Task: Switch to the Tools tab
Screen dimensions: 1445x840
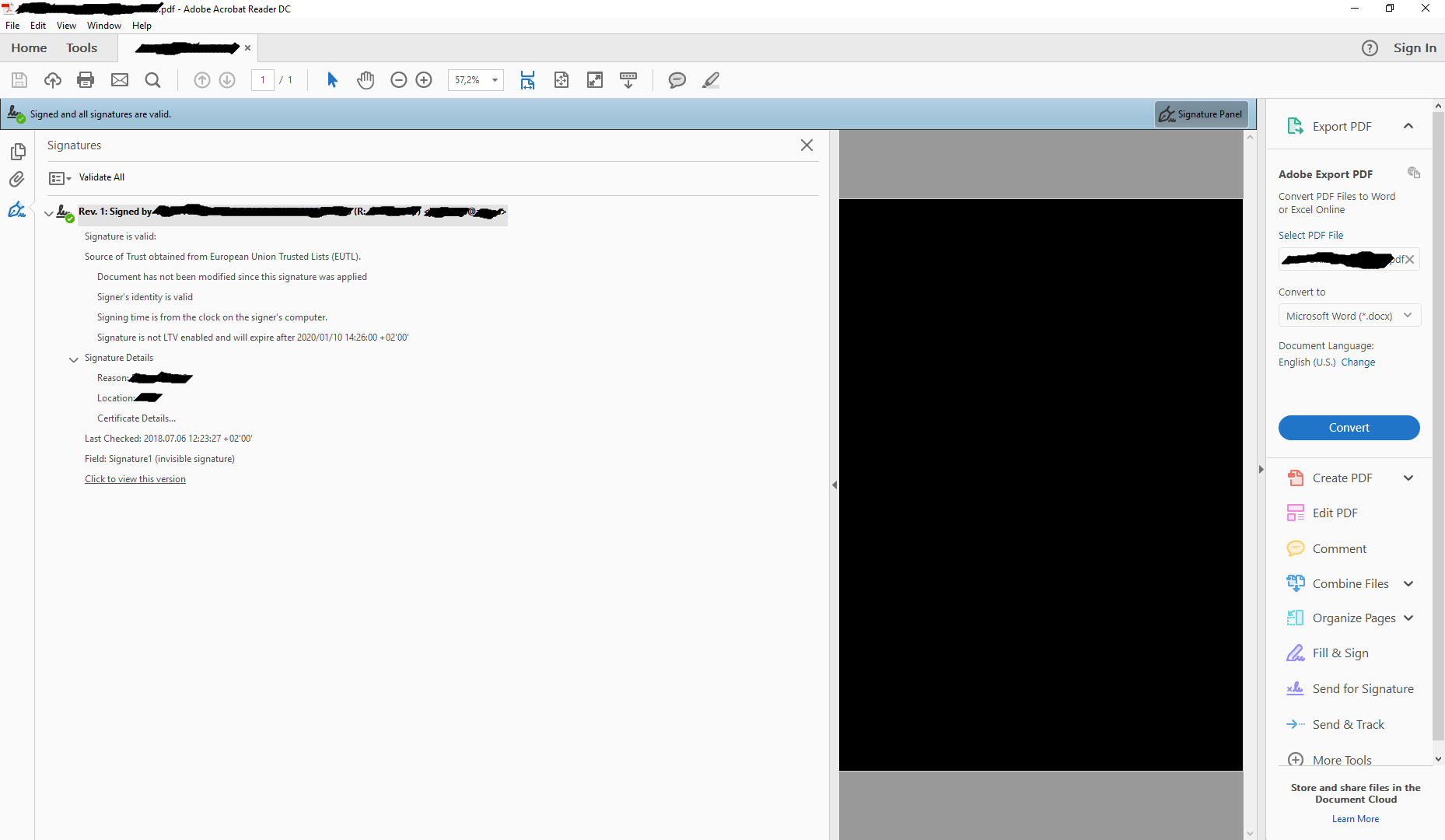Action: (x=82, y=48)
